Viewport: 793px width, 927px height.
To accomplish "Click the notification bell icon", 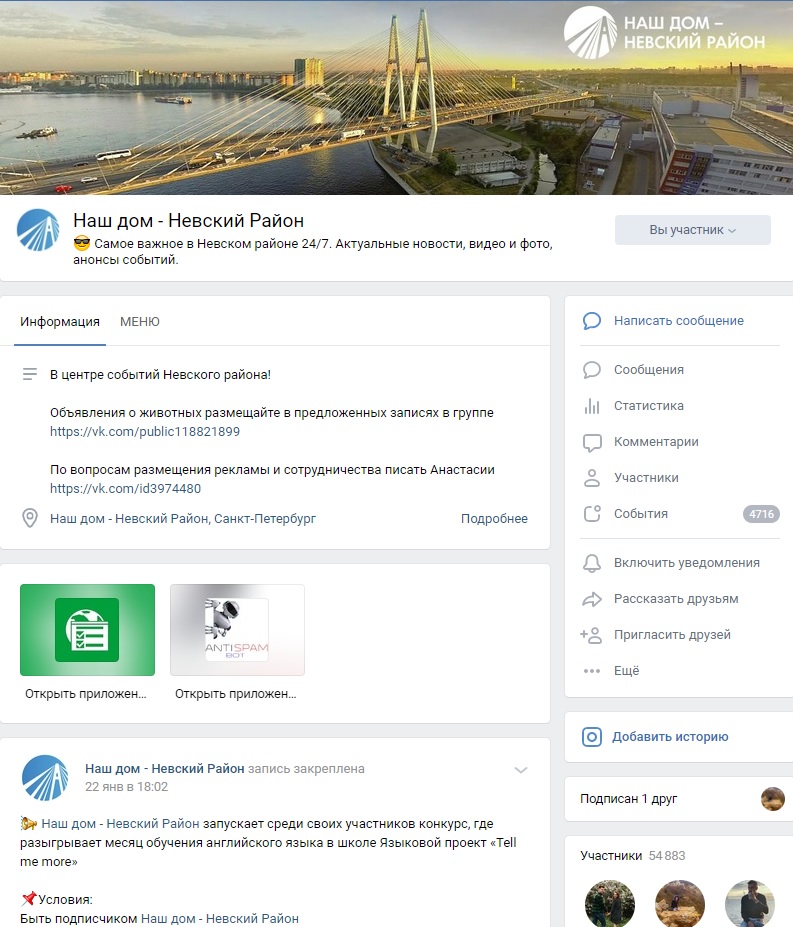I will tap(592, 563).
